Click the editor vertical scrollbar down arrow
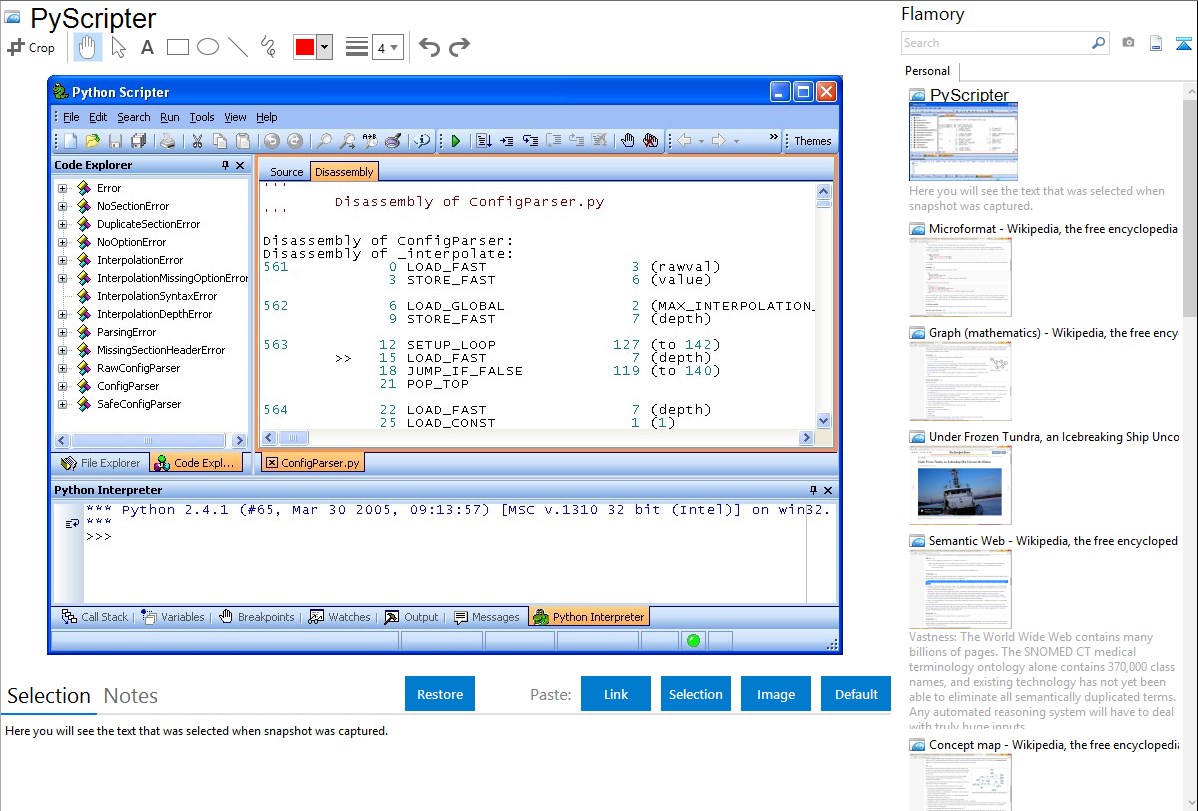This screenshot has height=811, width=1198. pos(823,420)
